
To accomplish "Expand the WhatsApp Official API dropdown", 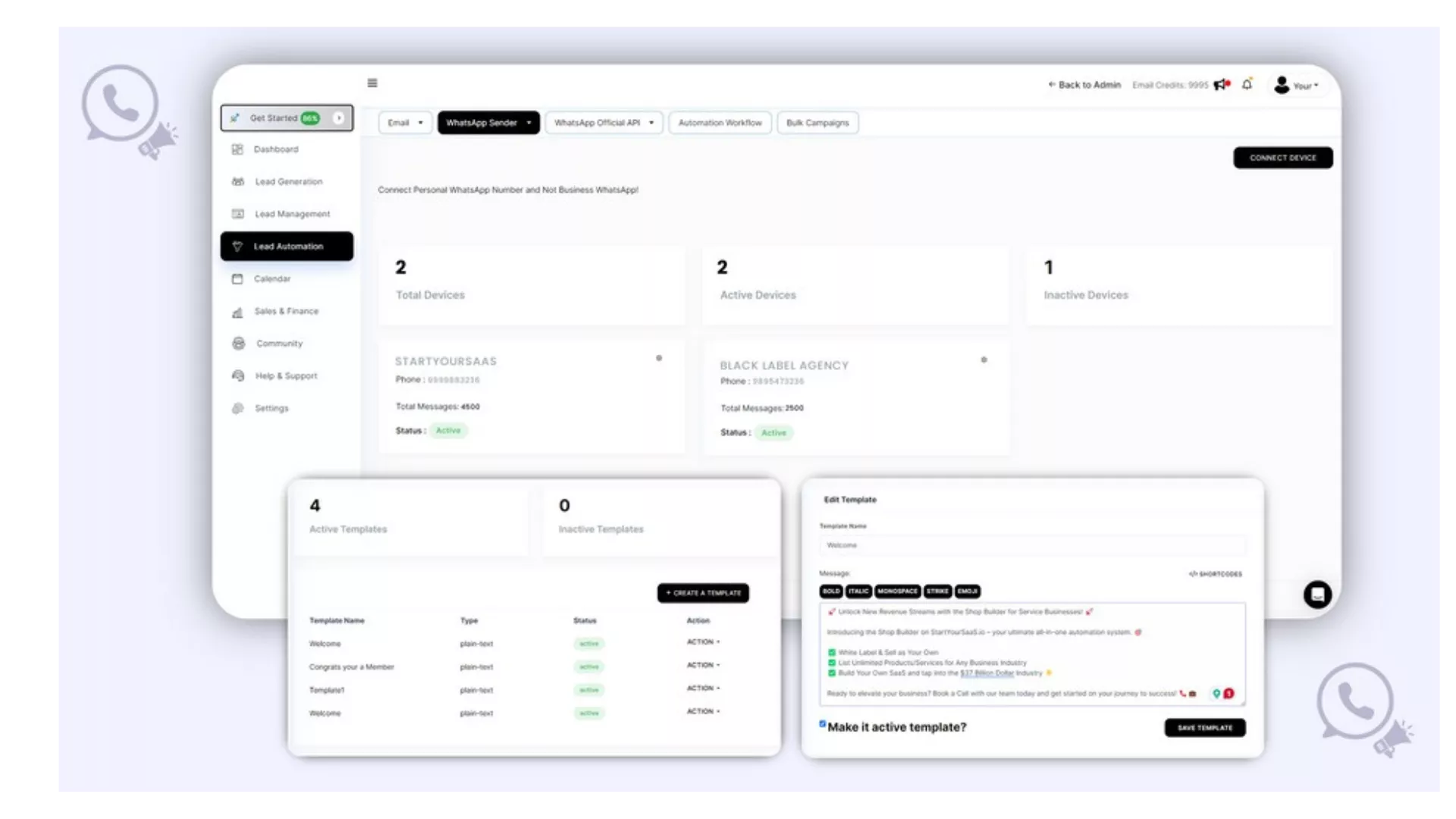I will pyautogui.click(x=604, y=123).
